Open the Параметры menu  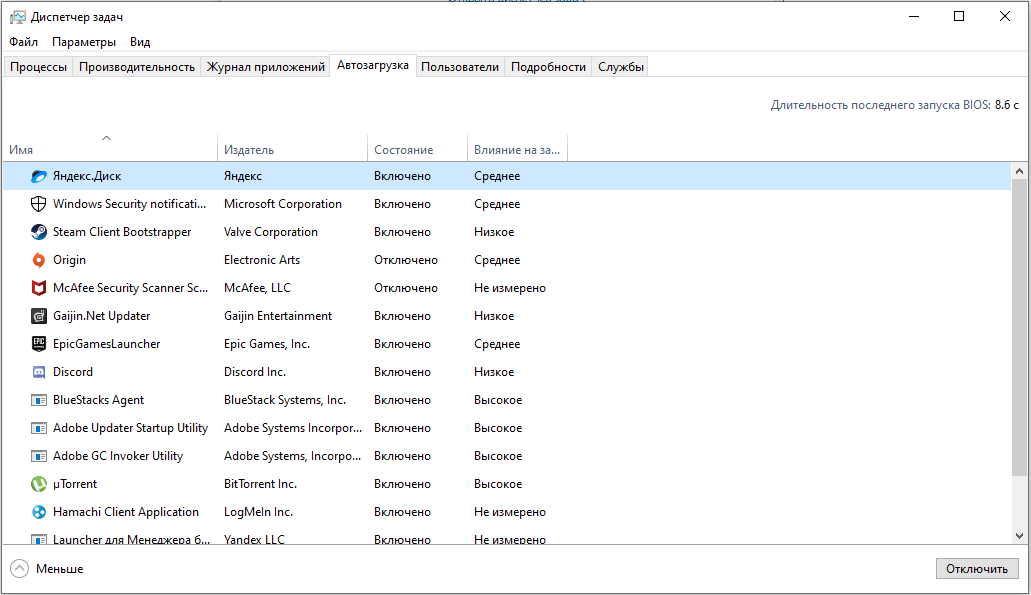[84, 42]
